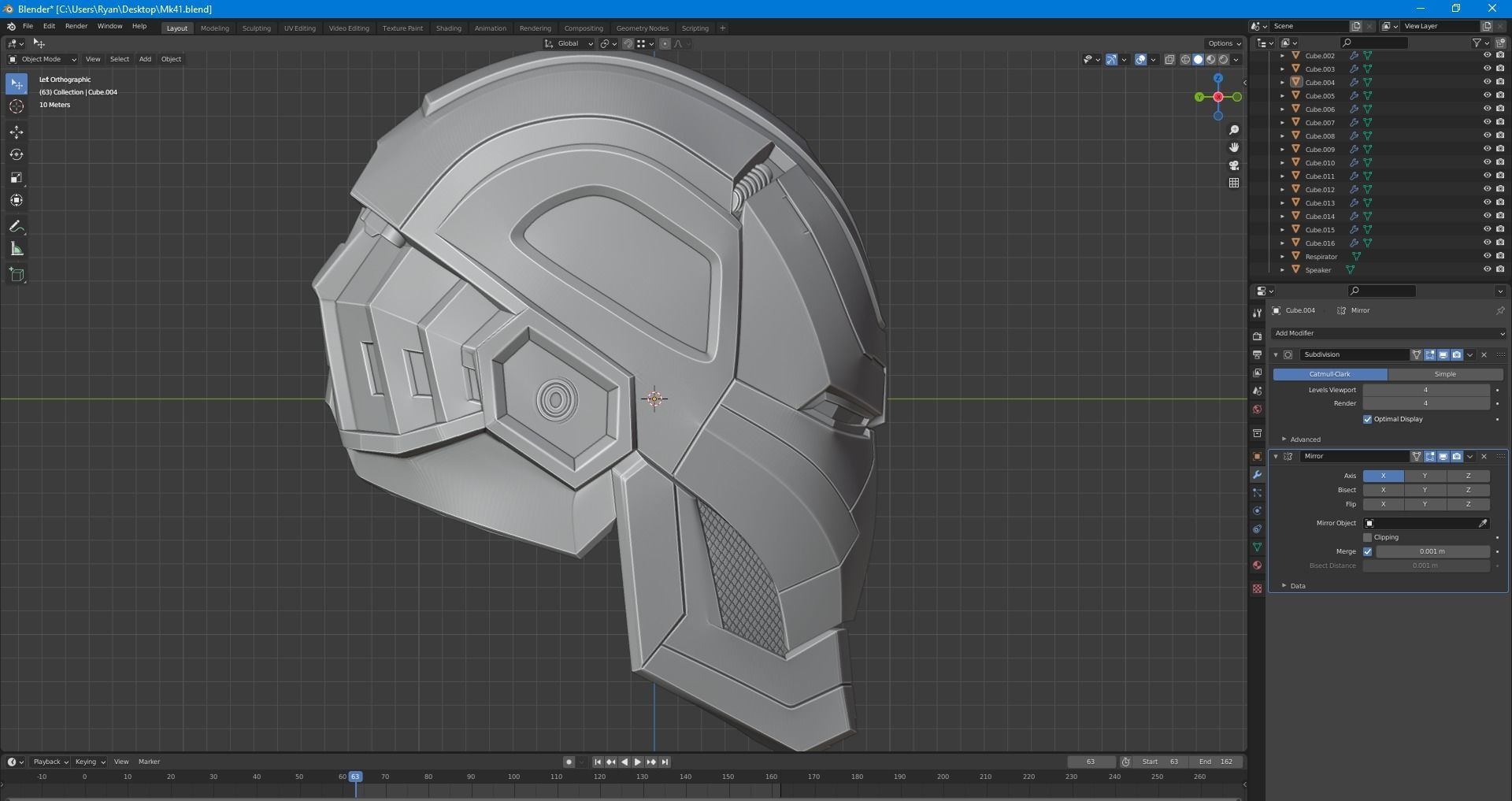This screenshot has height=801, width=1512.
Task: Enable Y axis in Mirror modifier
Action: [1425, 476]
